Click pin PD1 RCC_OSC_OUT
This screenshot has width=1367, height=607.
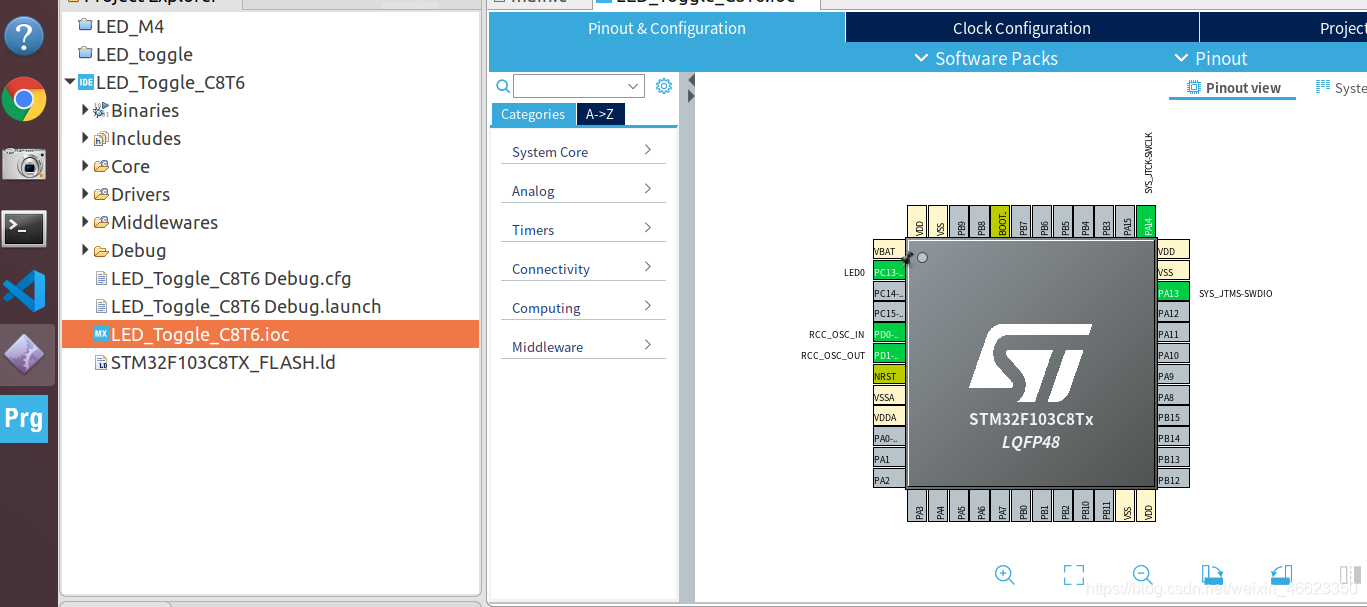click(x=889, y=355)
